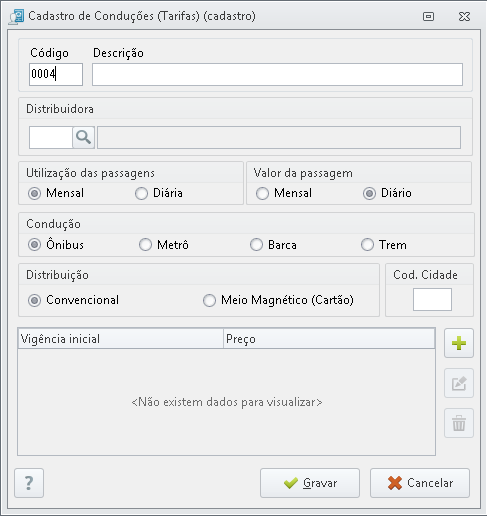The image size is (487, 517).
Task: Click the Cod. Cidade input box
Action: 432,299
